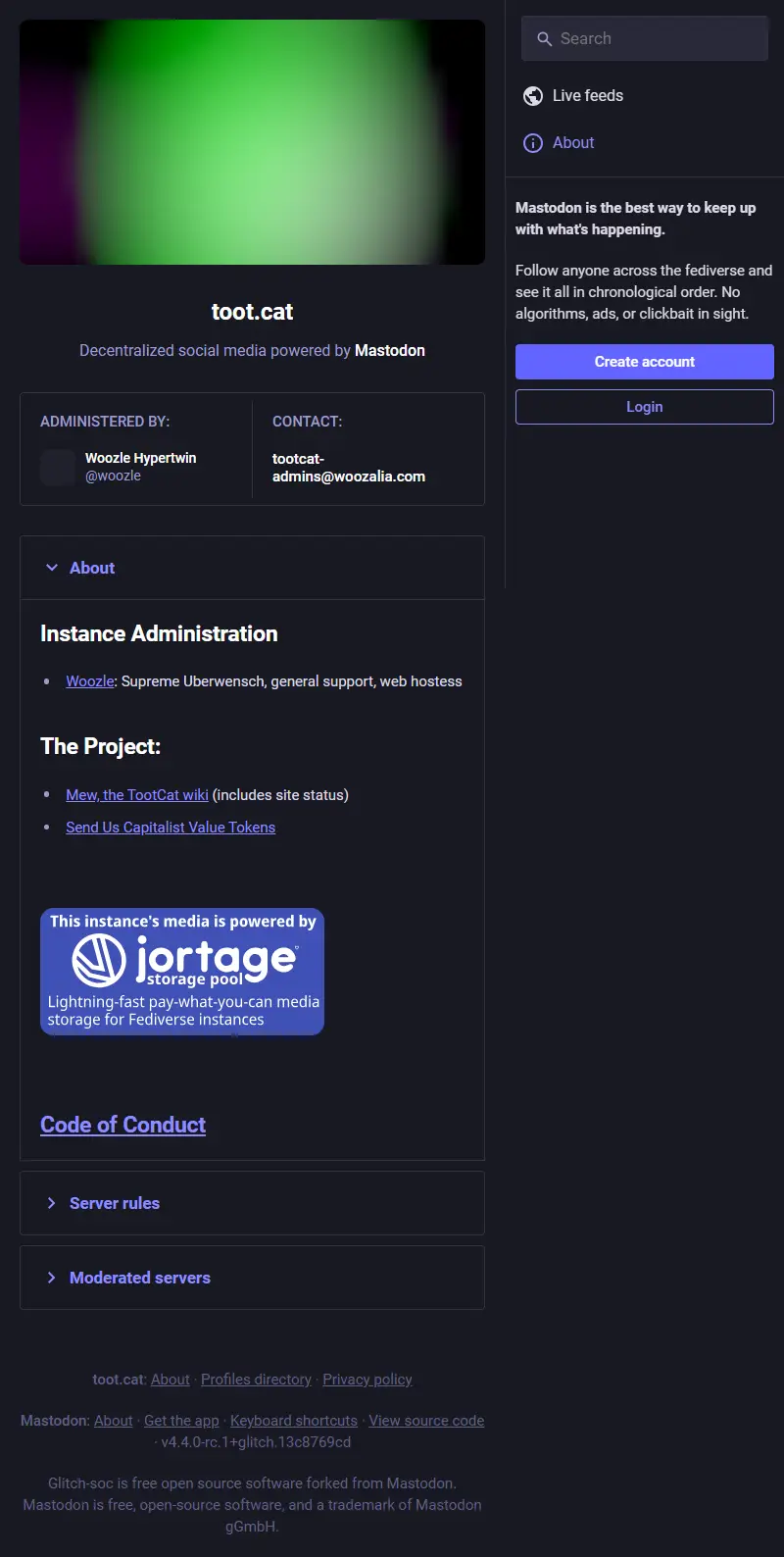
Task: Expand the Server rules section
Action: tap(252, 1203)
